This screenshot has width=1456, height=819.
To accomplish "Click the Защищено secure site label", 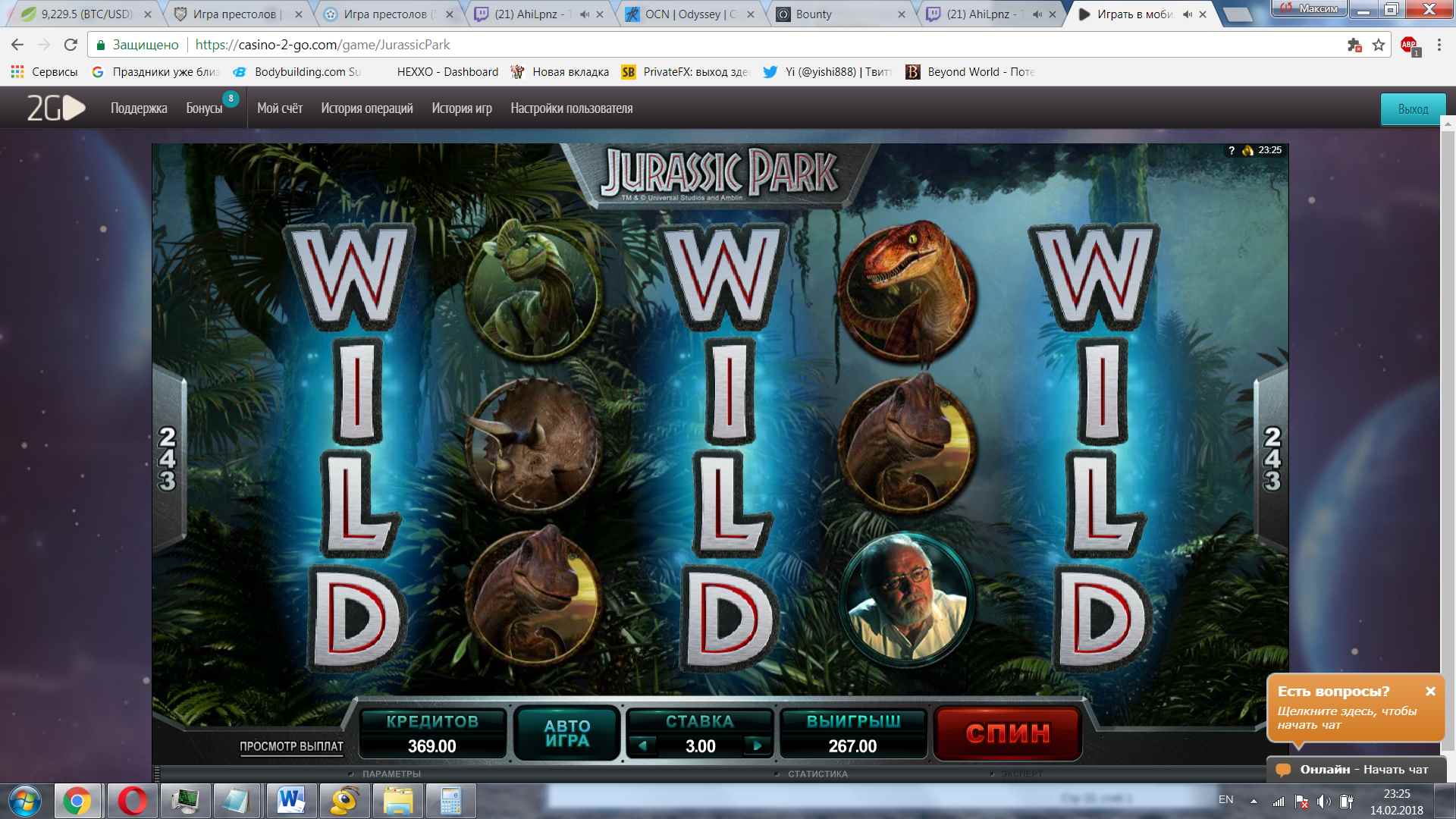I will 137,45.
